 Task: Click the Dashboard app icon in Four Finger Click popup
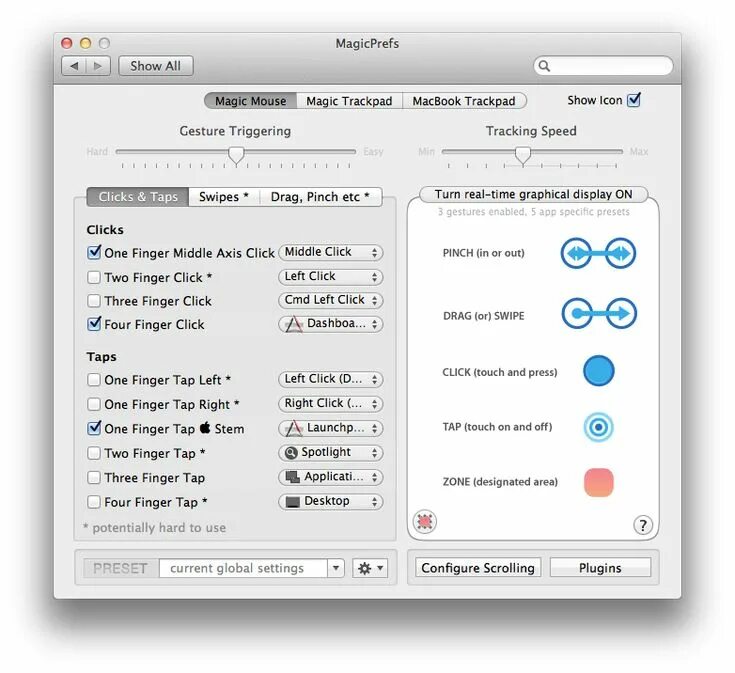click(294, 324)
